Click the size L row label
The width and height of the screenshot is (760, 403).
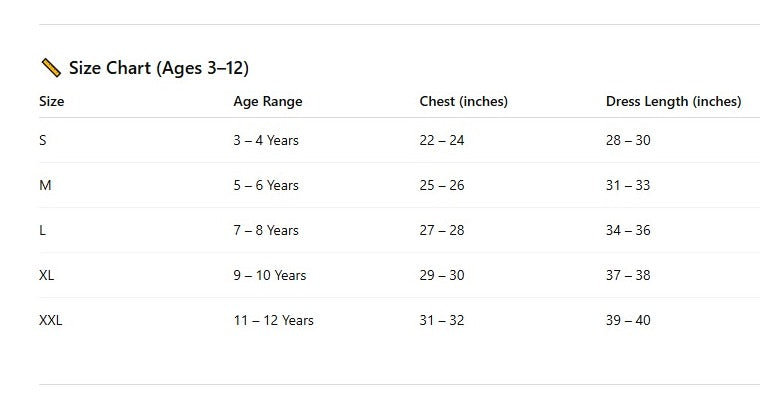[x=43, y=230]
